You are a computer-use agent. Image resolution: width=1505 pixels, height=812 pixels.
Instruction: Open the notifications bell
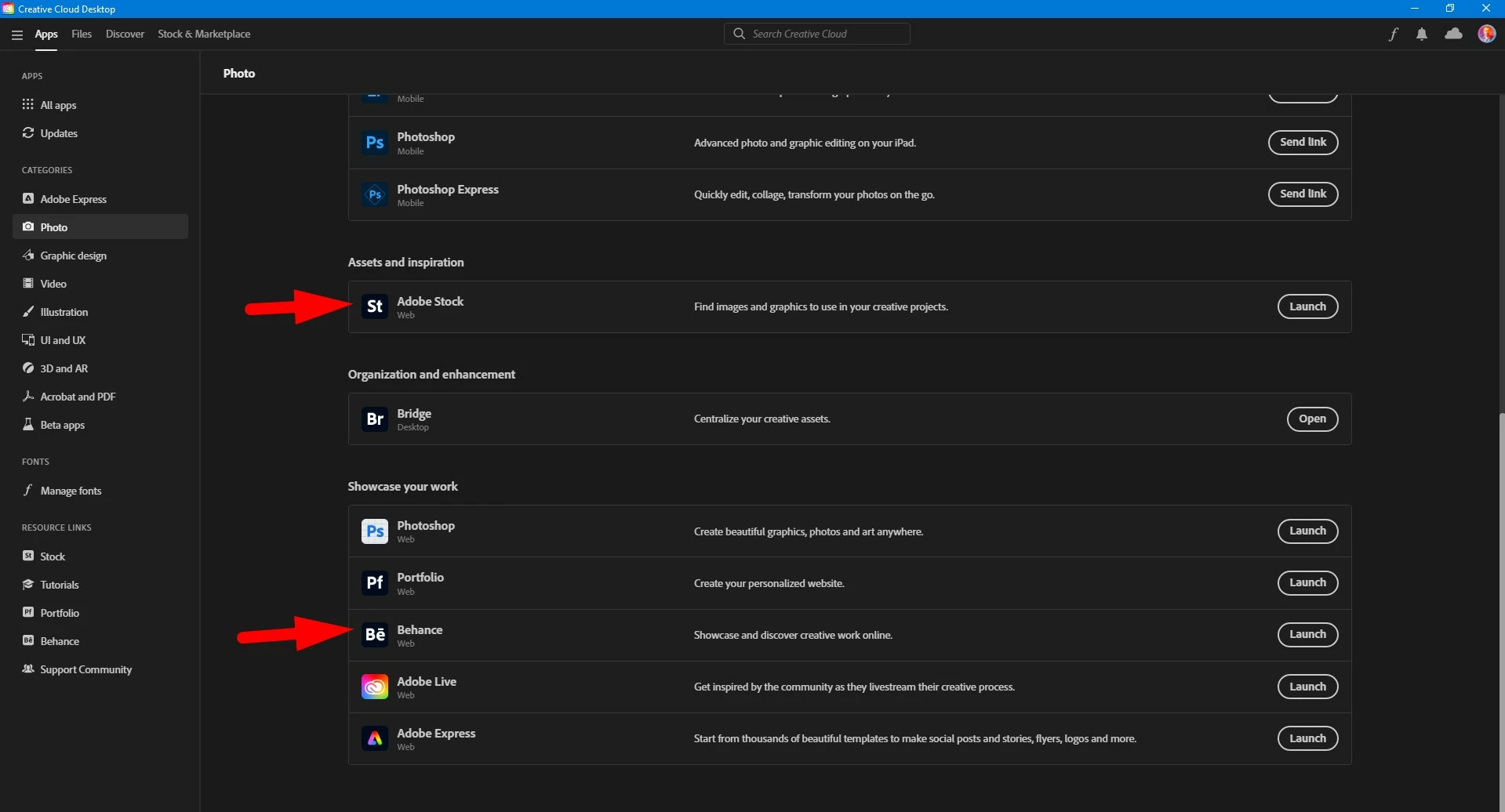(x=1422, y=34)
